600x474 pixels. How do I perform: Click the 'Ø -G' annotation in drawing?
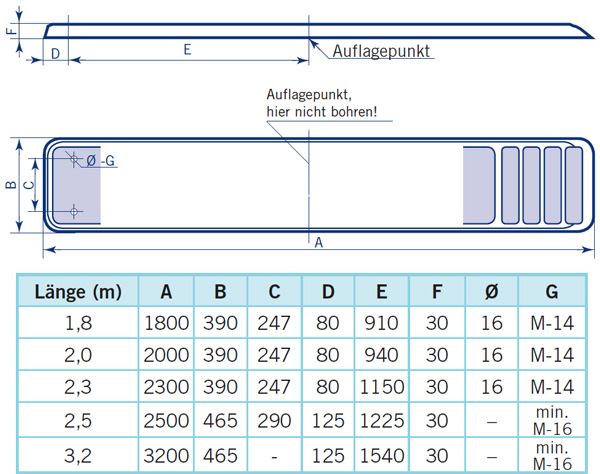(101, 161)
